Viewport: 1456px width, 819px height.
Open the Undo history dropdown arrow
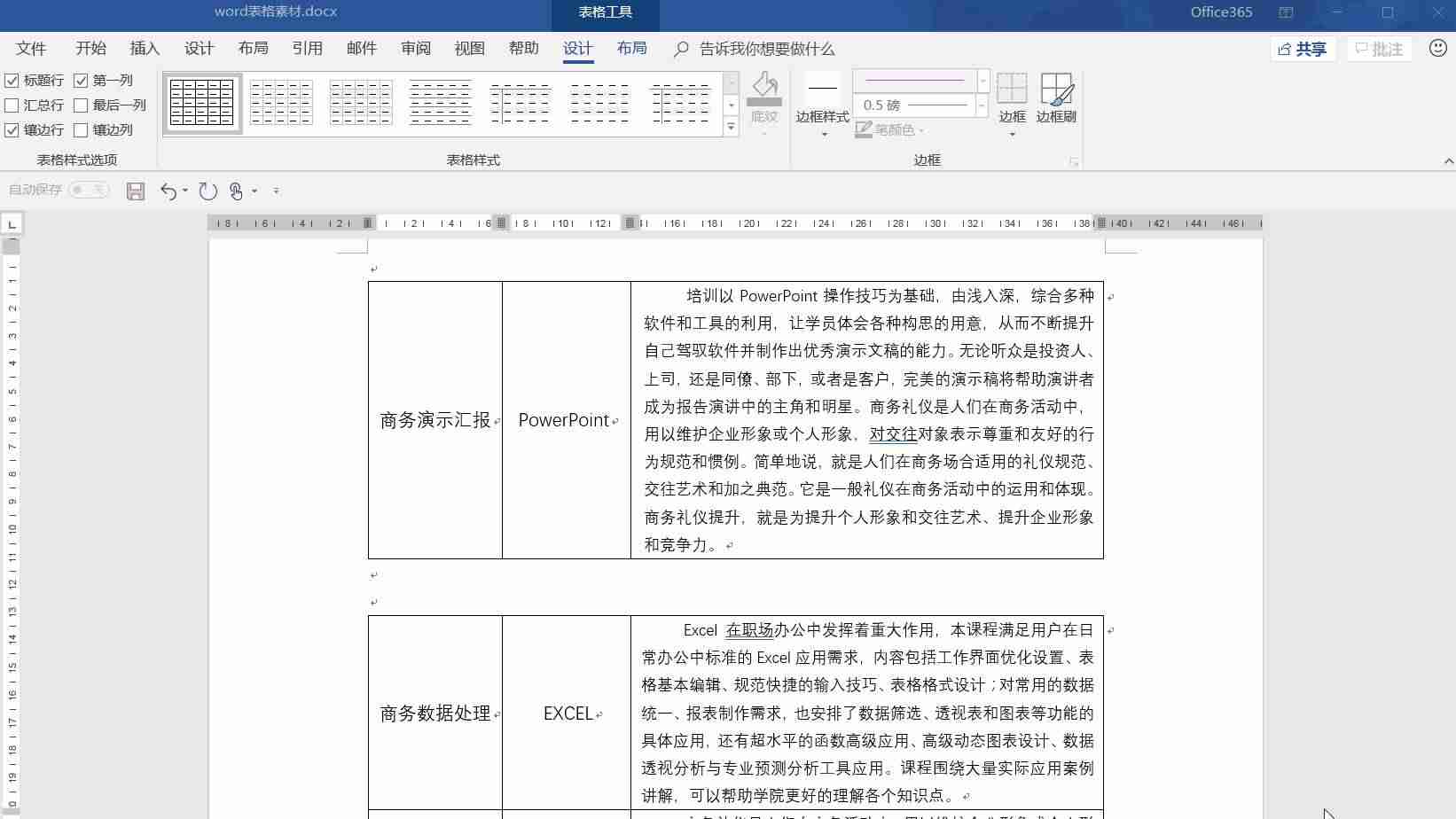[x=184, y=191]
